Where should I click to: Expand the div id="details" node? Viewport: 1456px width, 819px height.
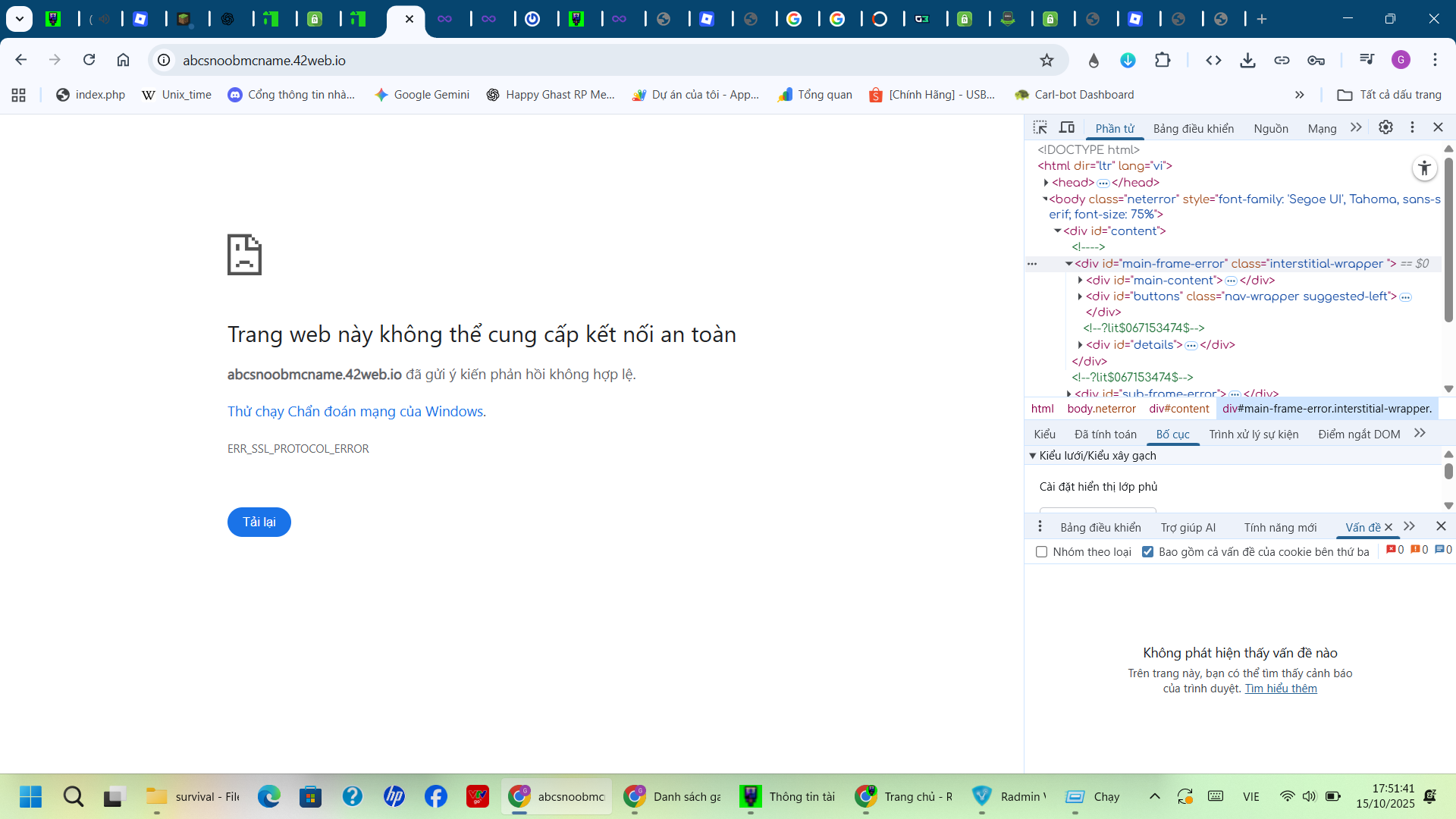coord(1080,345)
